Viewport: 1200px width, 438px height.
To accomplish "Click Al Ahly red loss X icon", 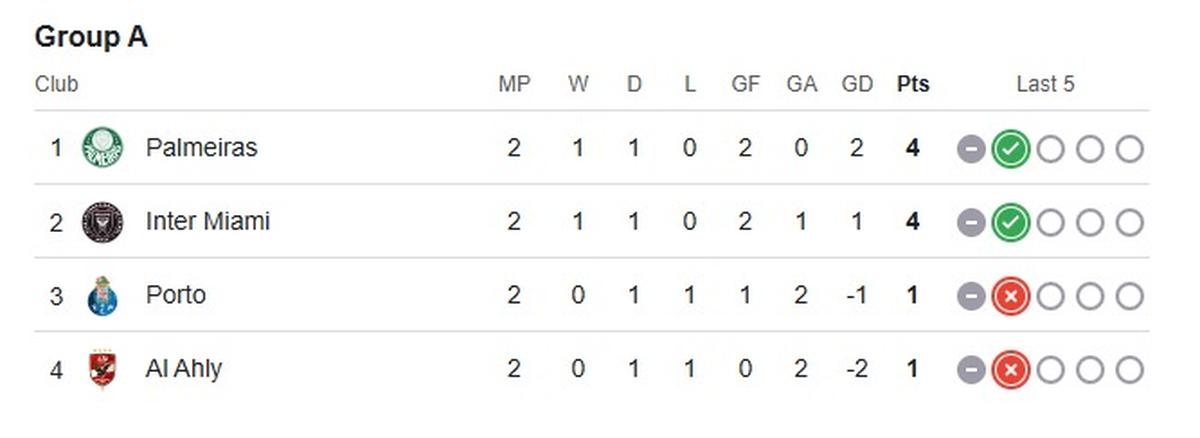I will point(1011,371).
